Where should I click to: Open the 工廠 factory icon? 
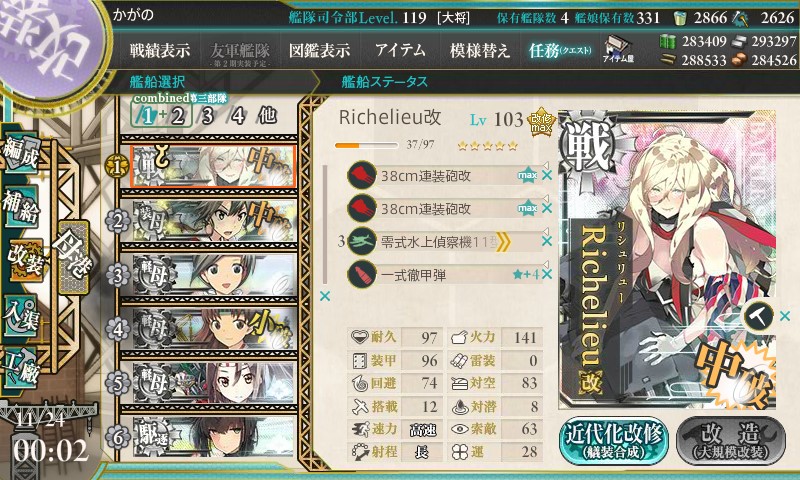tap(21, 368)
